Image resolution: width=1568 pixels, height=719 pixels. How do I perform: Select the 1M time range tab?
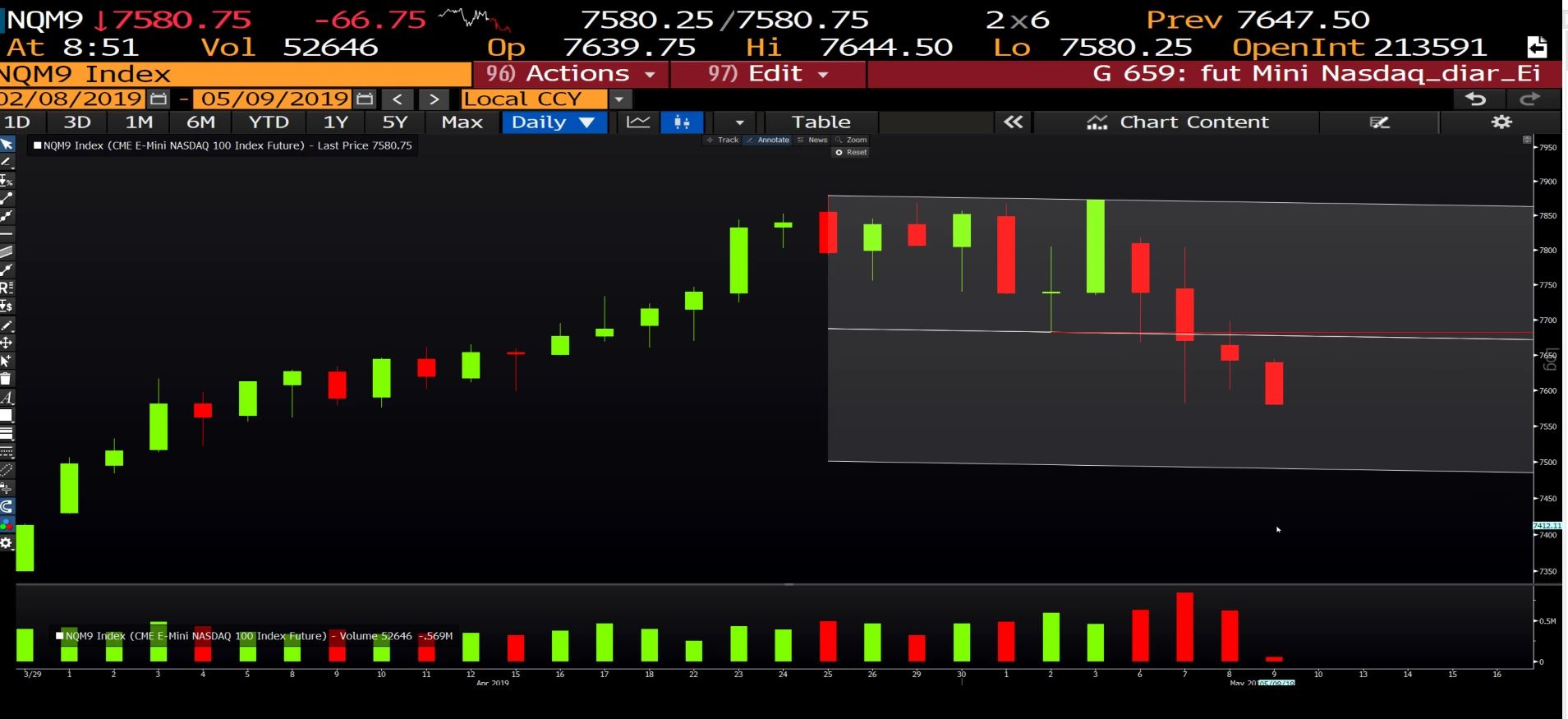(139, 122)
